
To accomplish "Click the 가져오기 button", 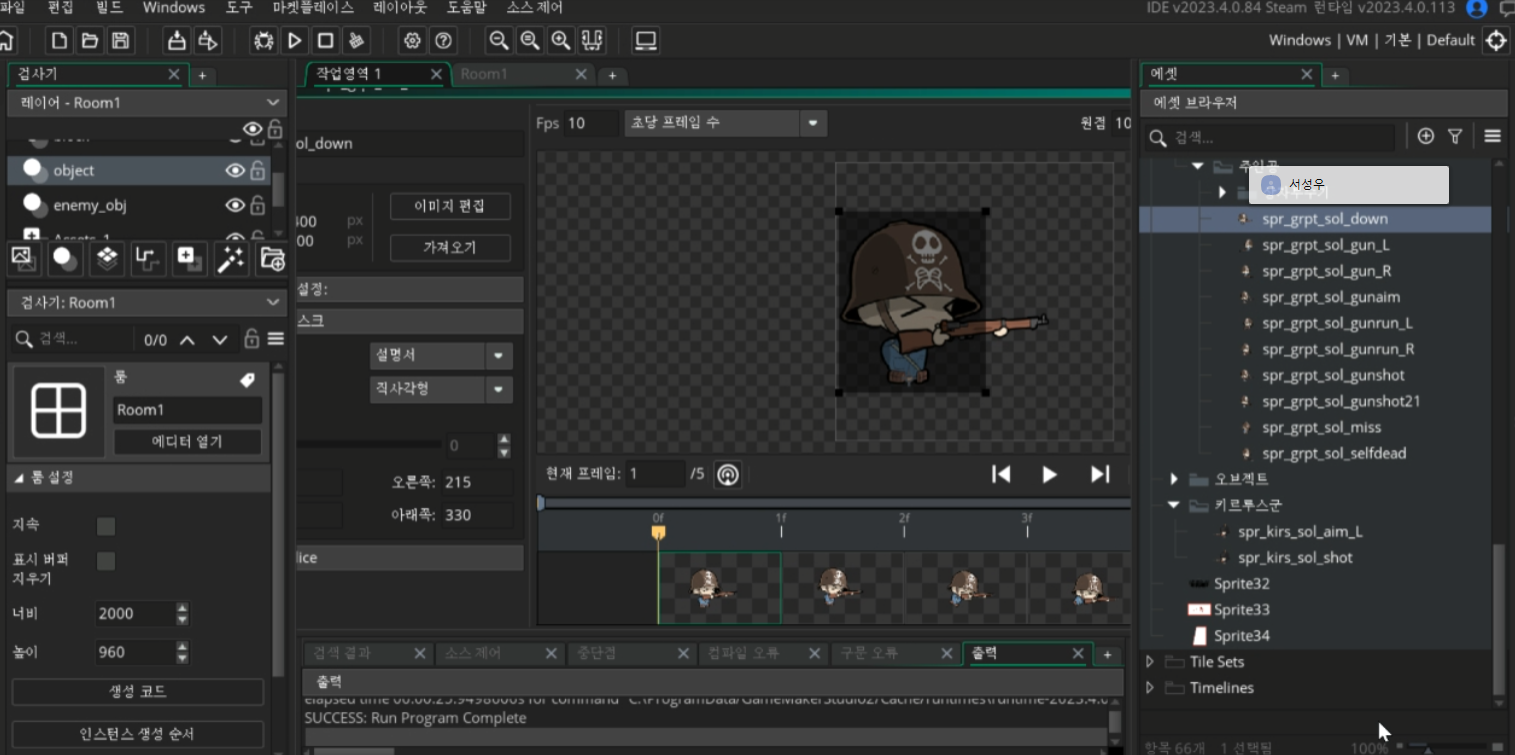I will coord(450,248).
